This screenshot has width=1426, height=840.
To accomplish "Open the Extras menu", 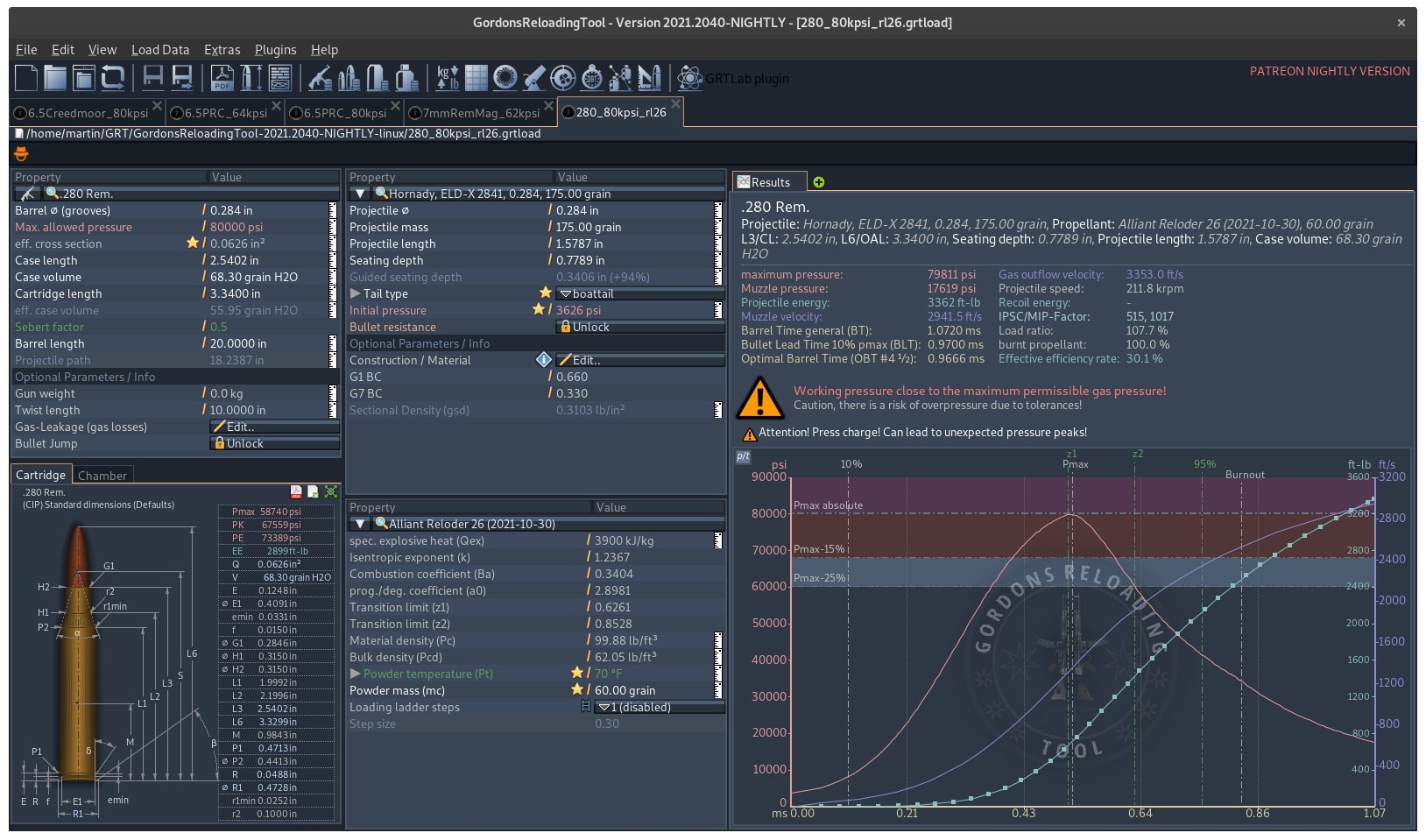I will pyautogui.click(x=222, y=50).
